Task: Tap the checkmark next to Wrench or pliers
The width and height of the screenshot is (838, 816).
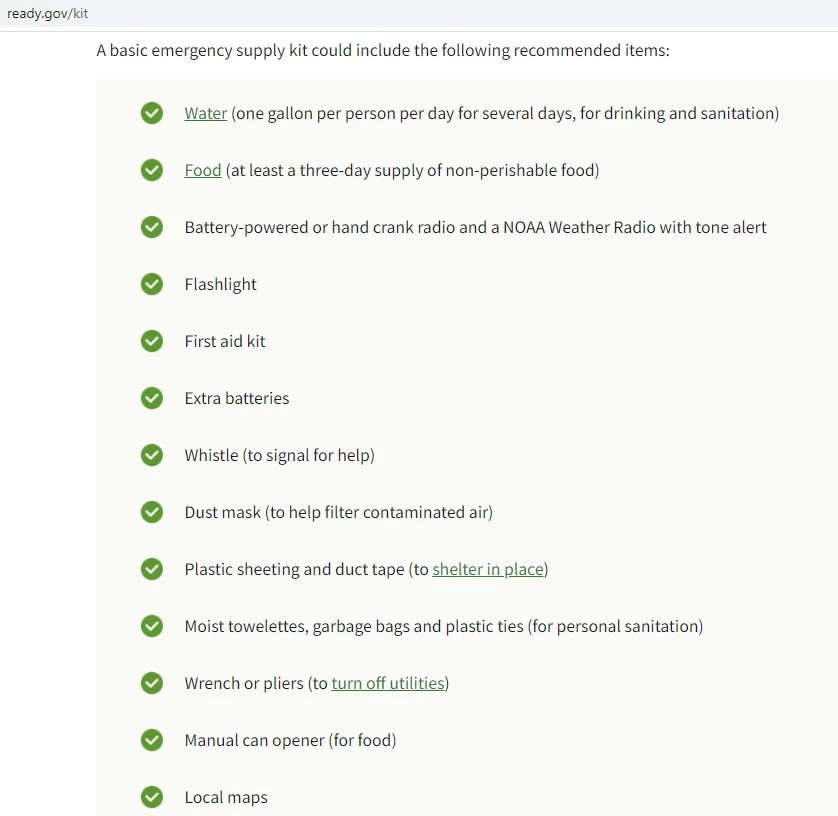Action: [152, 683]
